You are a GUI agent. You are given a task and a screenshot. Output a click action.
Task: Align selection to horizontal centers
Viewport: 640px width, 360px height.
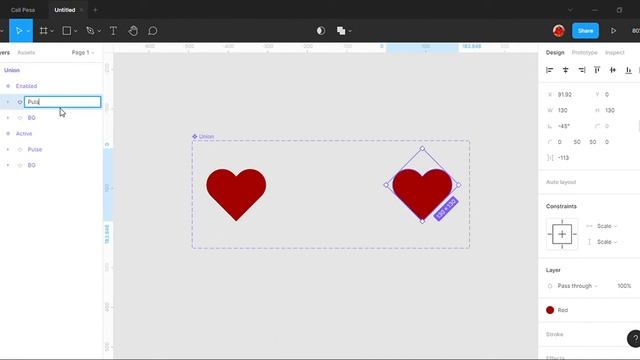tap(565, 70)
